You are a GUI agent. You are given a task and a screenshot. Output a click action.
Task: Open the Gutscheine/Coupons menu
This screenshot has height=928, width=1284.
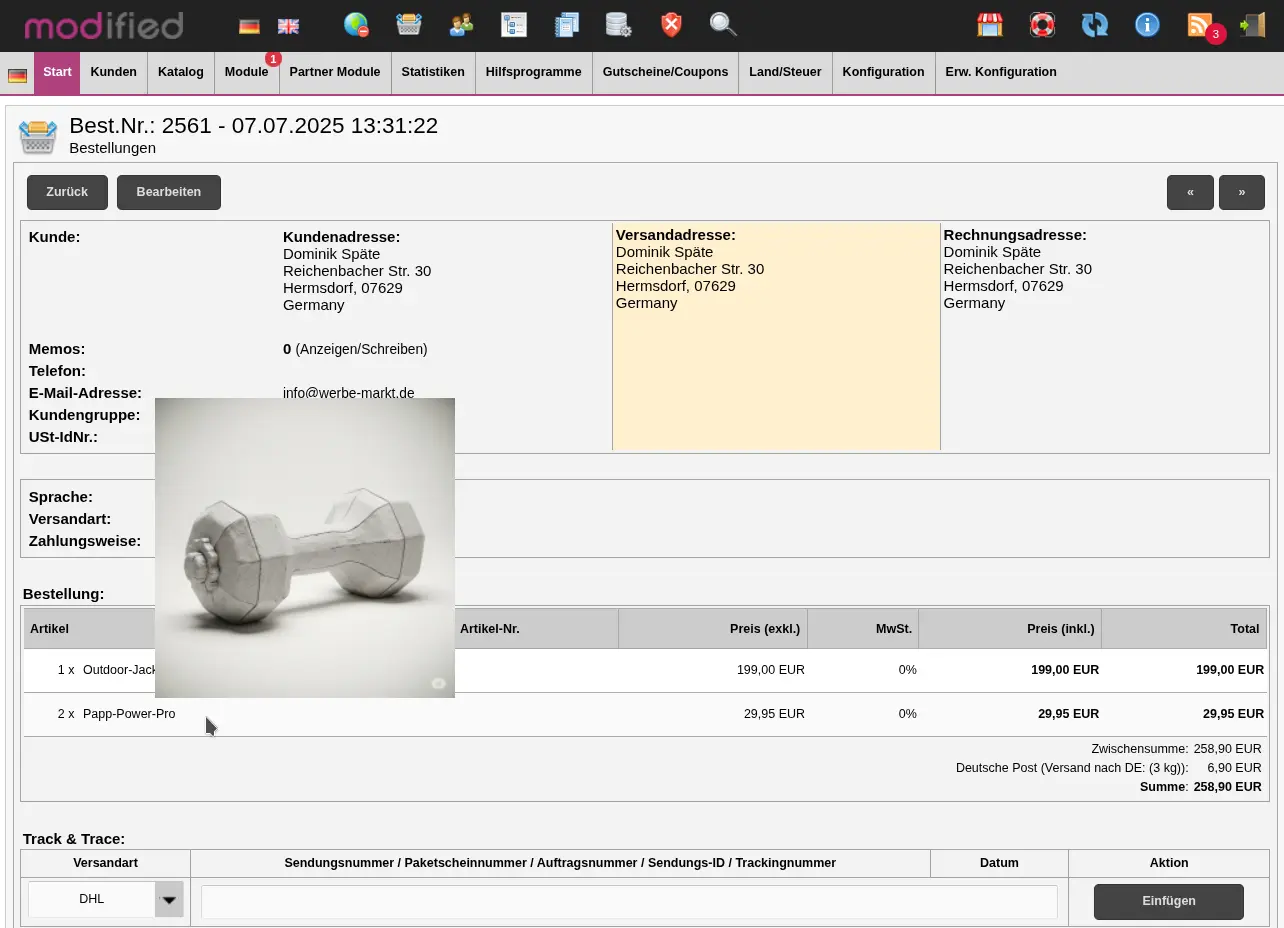(665, 72)
